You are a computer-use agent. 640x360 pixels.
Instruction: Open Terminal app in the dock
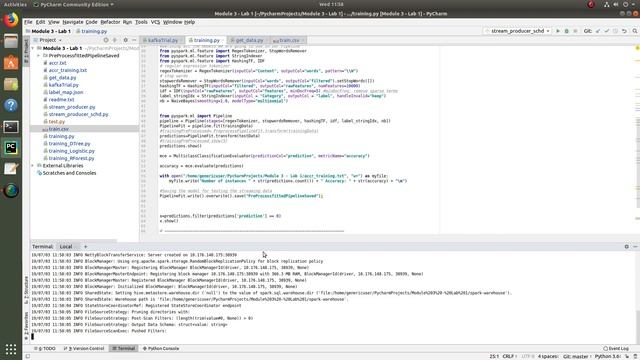click(11, 127)
